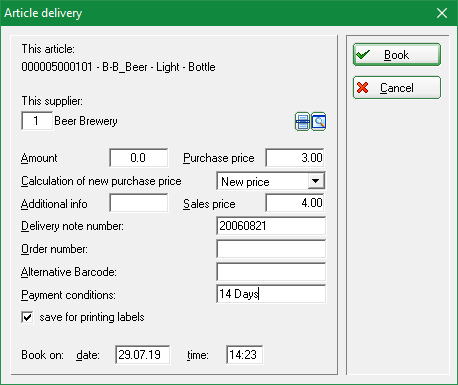Focus the Order number field

pos(271,249)
